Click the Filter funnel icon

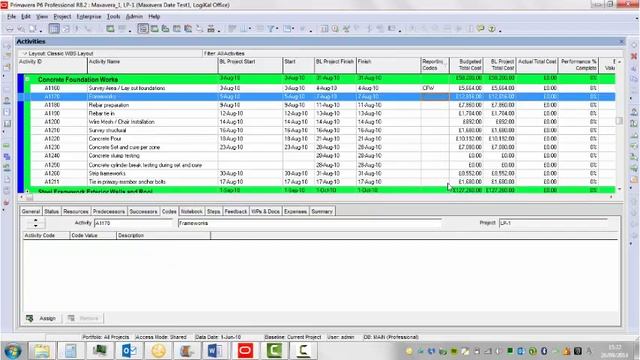(271, 29)
